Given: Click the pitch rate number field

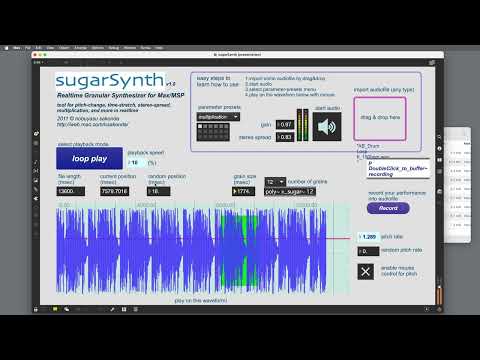Looking at the screenshot, I should pyautogui.click(x=368, y=237).
